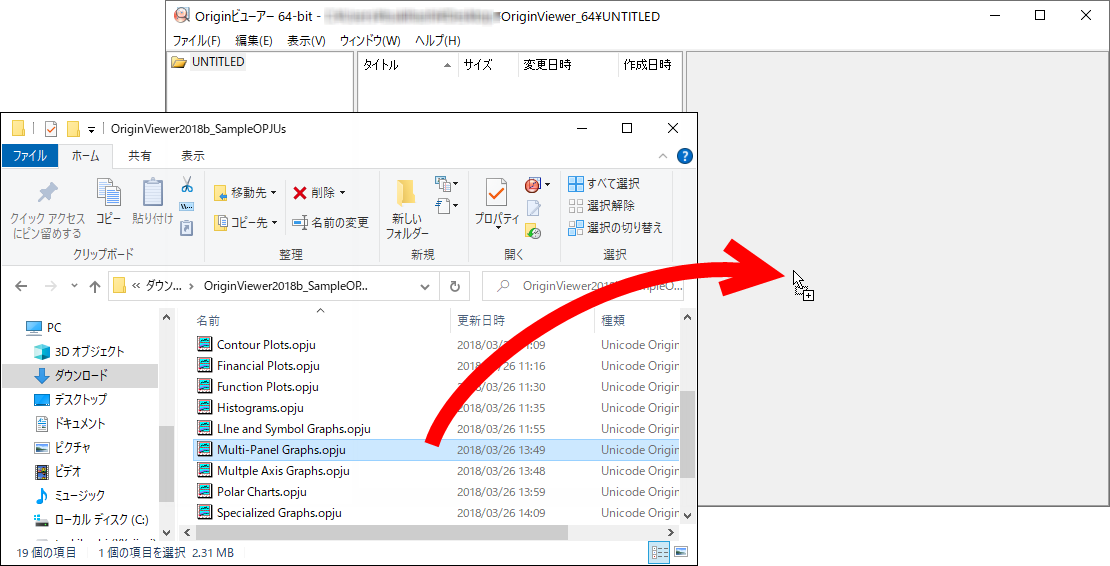Click the Refresh button by the address bar

click(454, 287)
